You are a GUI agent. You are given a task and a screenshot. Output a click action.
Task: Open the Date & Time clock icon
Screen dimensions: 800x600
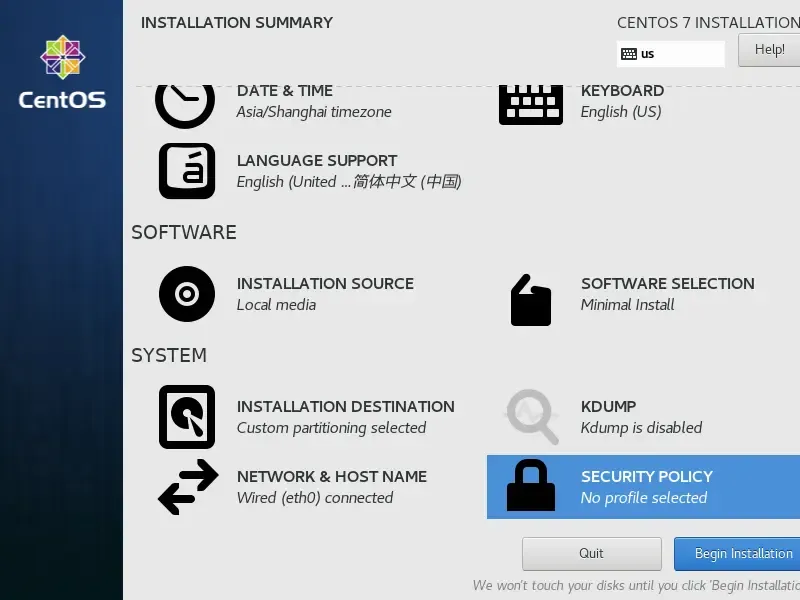click(x=185, y=106)
